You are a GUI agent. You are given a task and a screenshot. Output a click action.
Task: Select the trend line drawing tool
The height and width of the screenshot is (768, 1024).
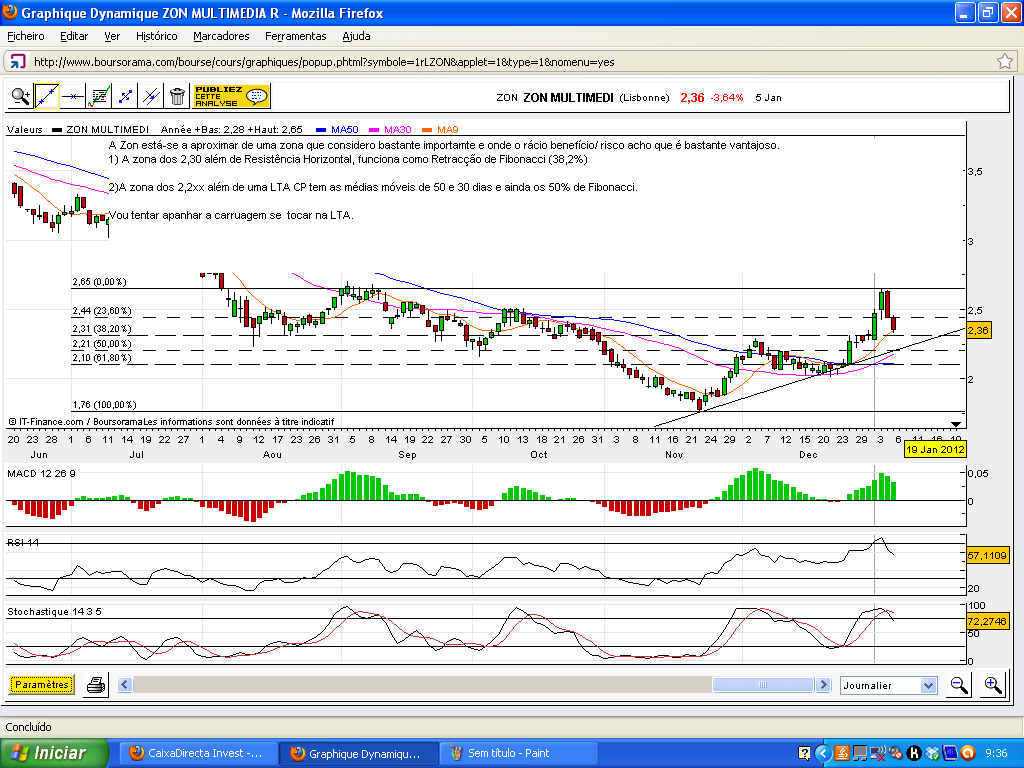[47, 97]
